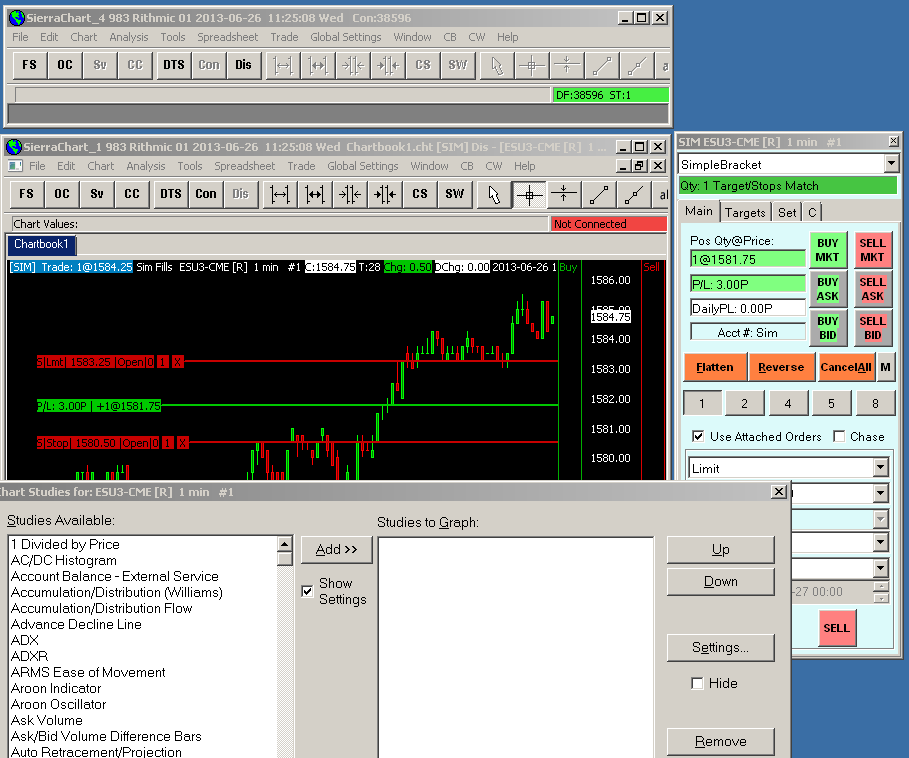
Task: Cancel the 1580.50 stop order with its X
Action: 183,443
